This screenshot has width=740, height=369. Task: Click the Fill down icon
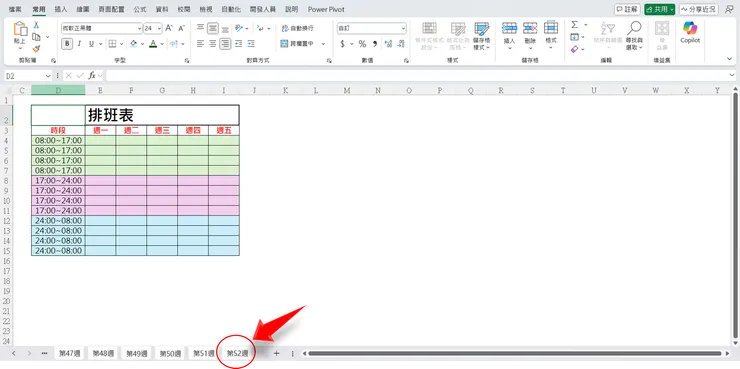tap(574, 37)
